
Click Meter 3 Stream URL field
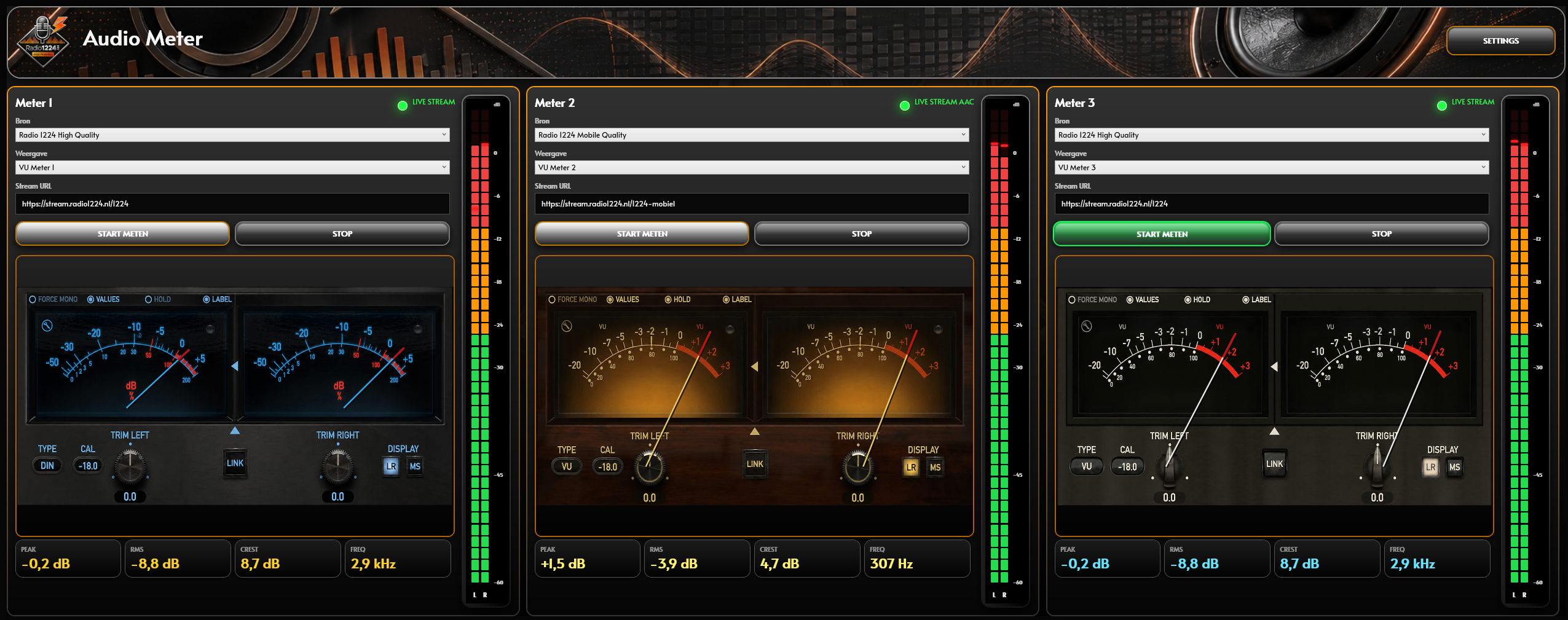pyautogui.click(x=1272, y=203)
